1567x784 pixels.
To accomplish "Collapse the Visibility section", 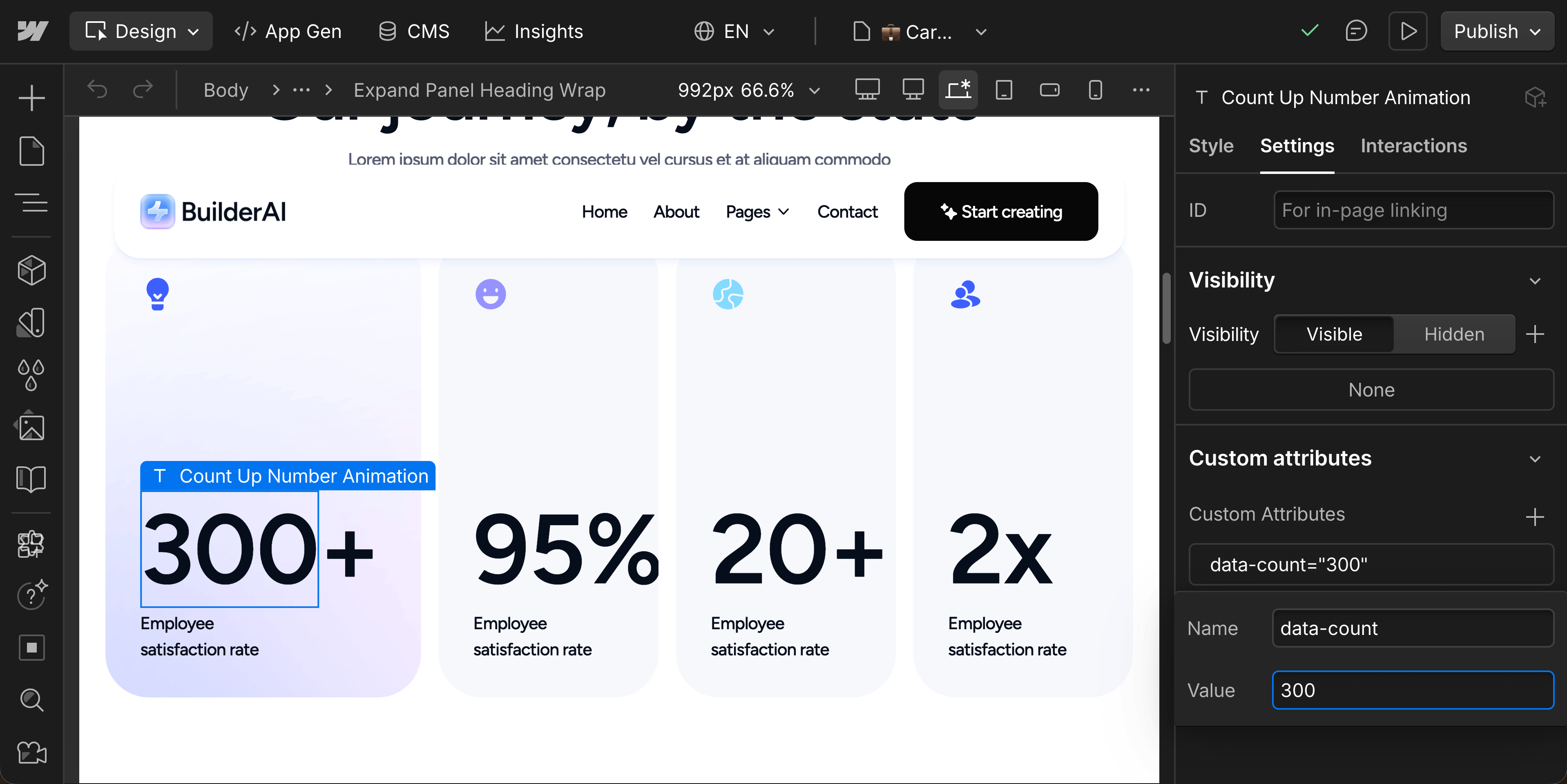I will tap(1536, 281).
